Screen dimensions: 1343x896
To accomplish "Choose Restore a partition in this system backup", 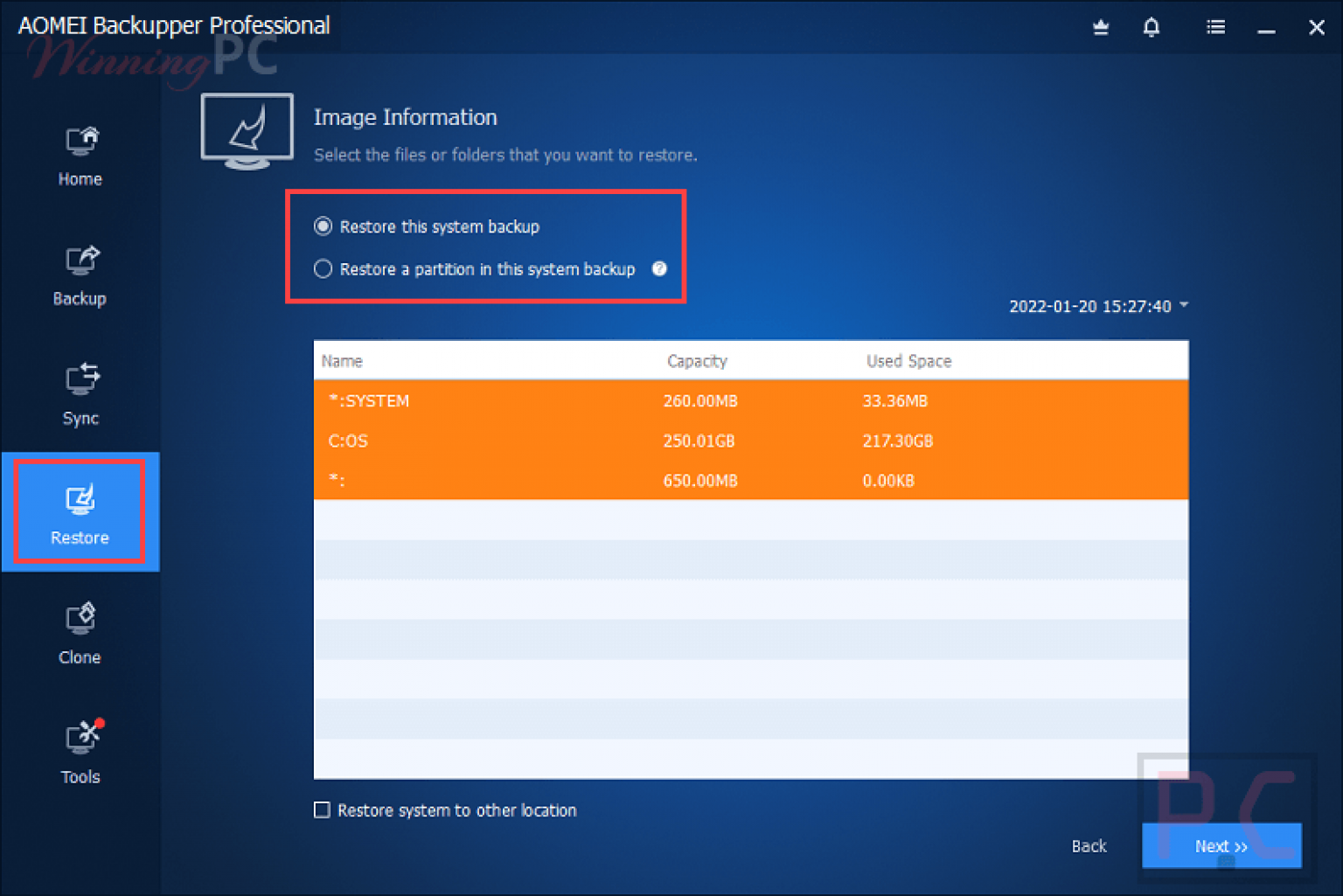I will (x=323, y=269).
